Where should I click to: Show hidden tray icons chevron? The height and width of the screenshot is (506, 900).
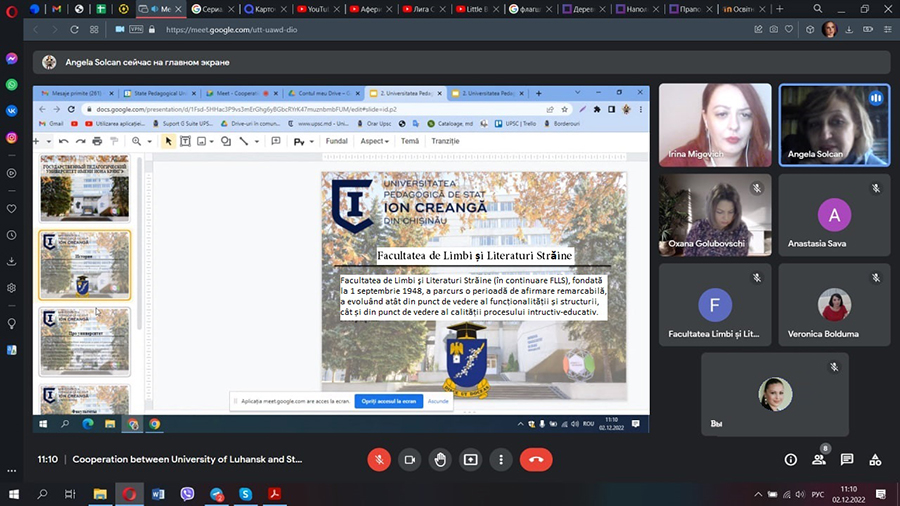(x=758, y=494)
